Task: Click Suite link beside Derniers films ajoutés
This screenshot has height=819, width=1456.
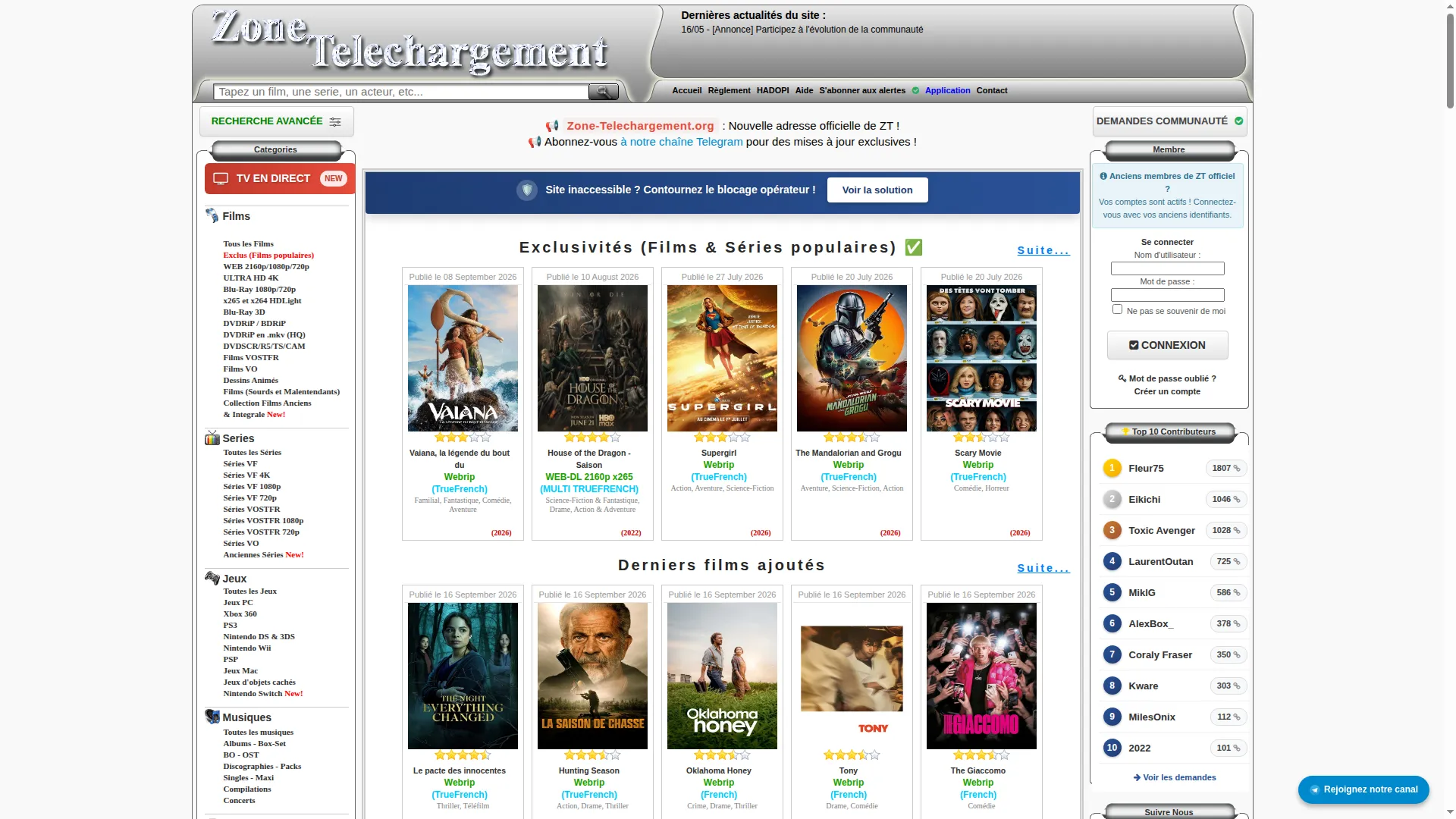Action: [x=1043, y=568]
